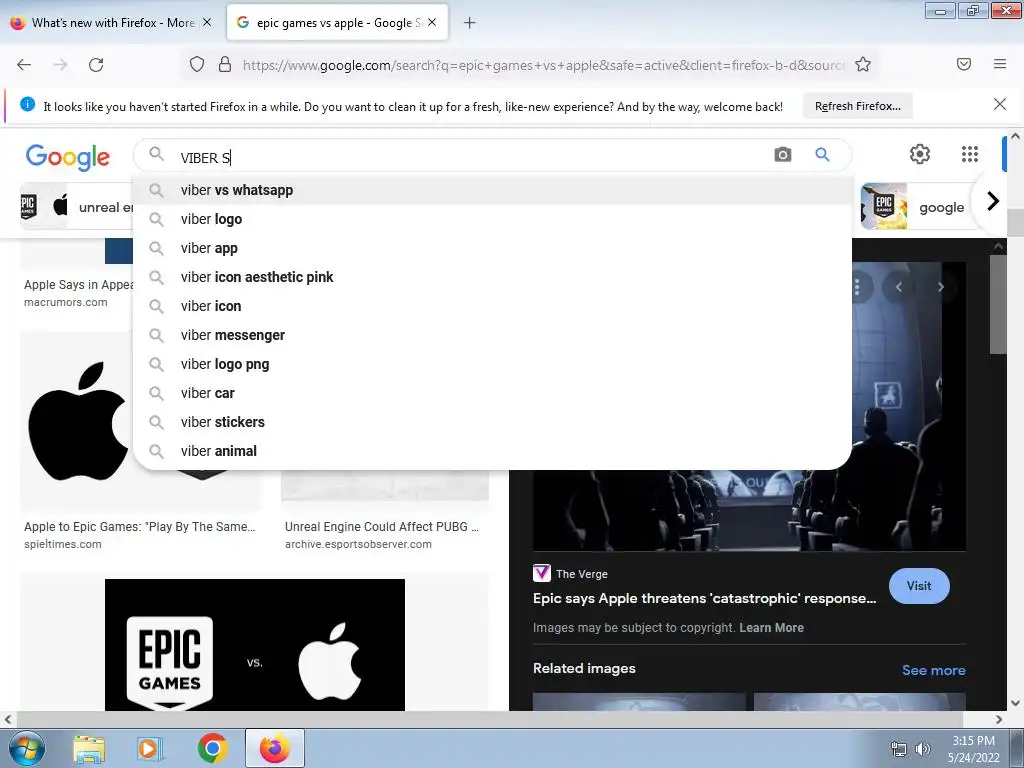Click blue magnifier search button

click(822, 155)
